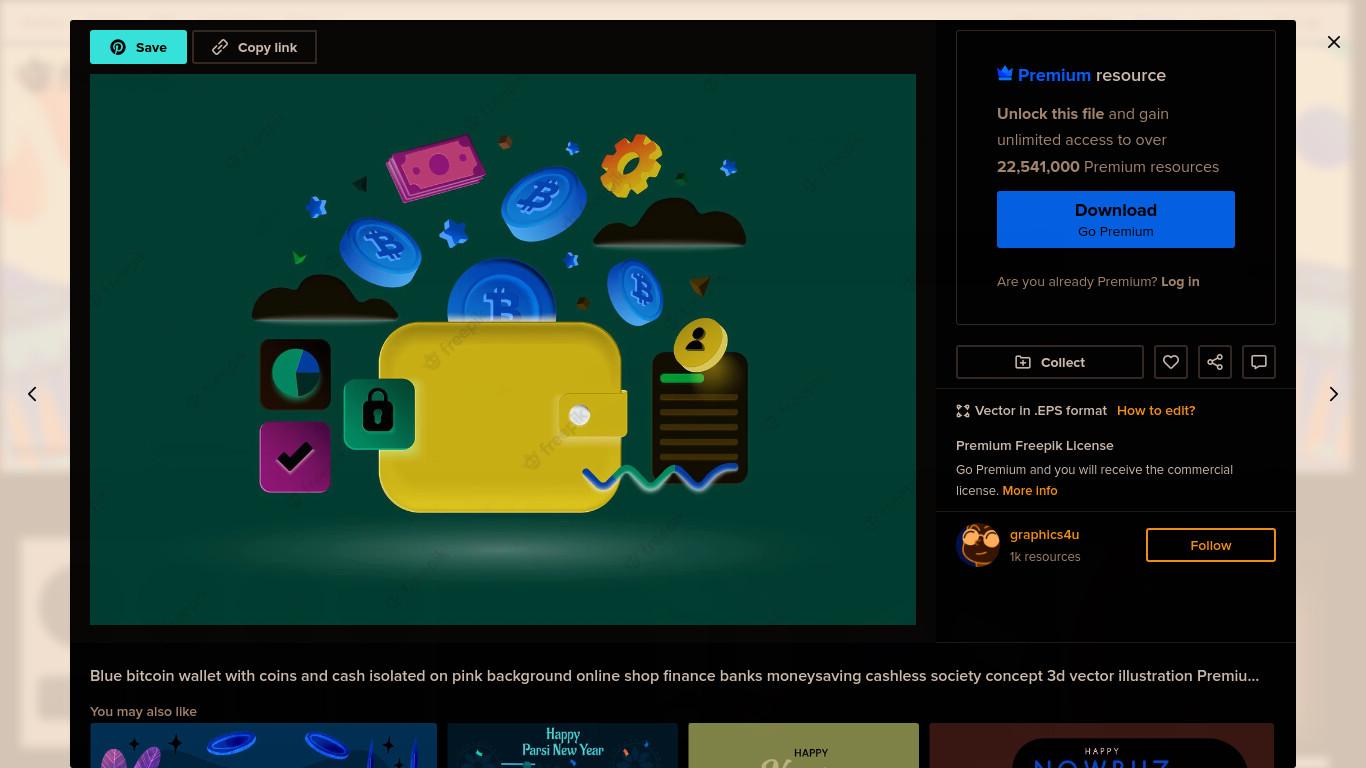
Task: Open the Happy Nowruz related thumbnail
Action: point(1102,745)
